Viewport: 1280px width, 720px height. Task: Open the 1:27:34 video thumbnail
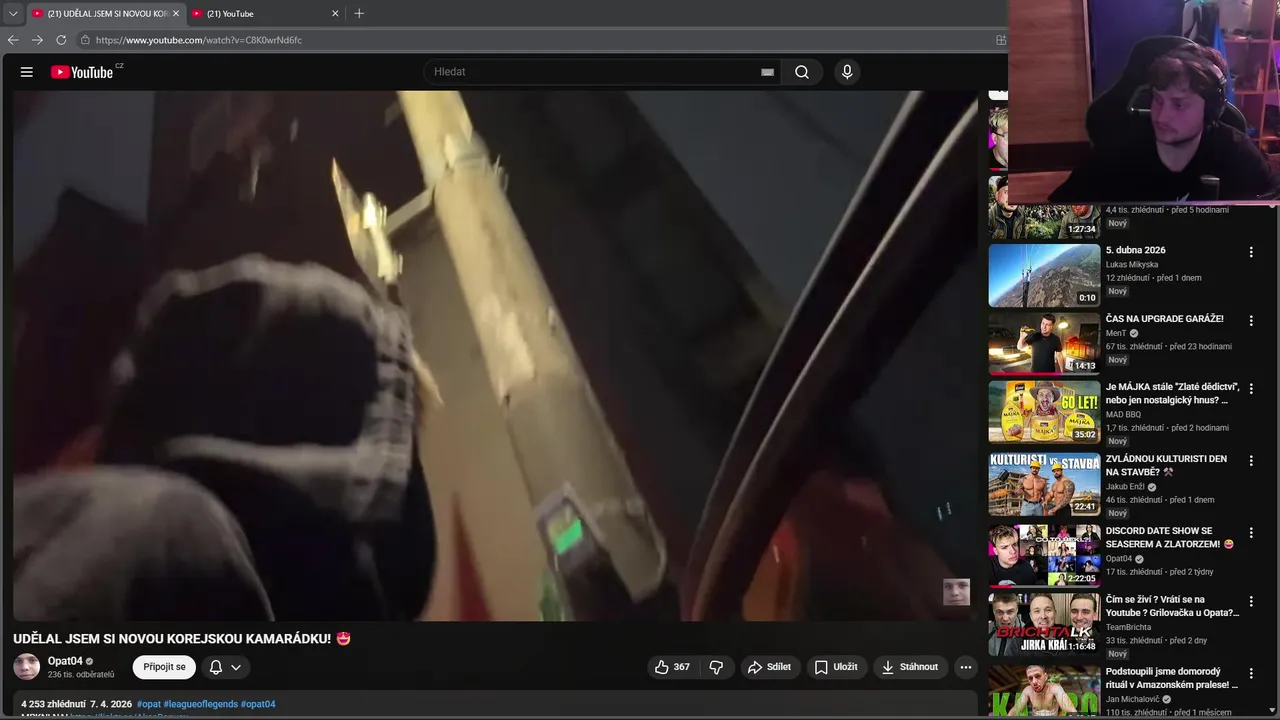pos(1044,208)
